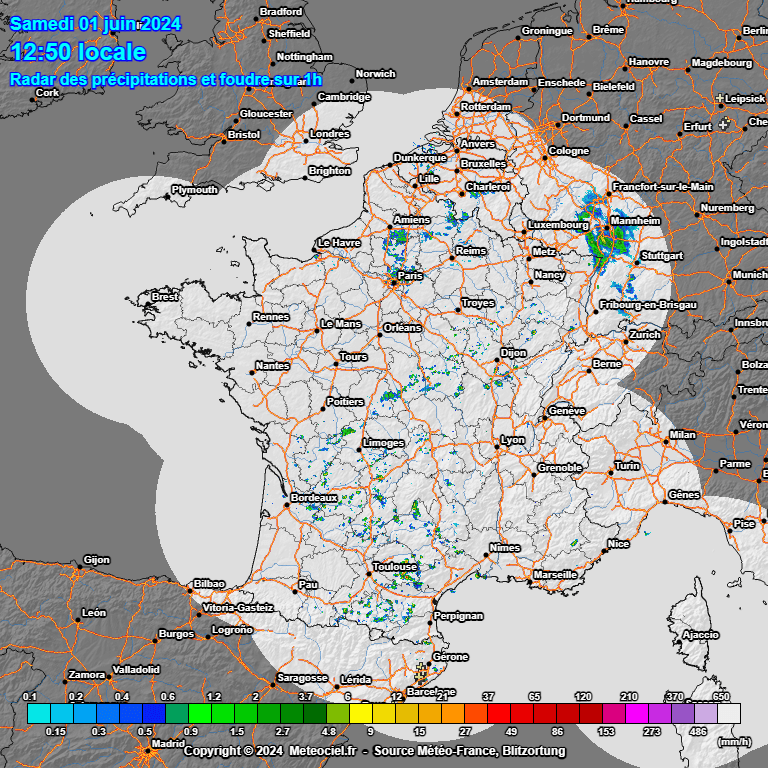Viewport: 768px width, 768px height.
Task: Click the radar des précipitations title
Action: 165,79
